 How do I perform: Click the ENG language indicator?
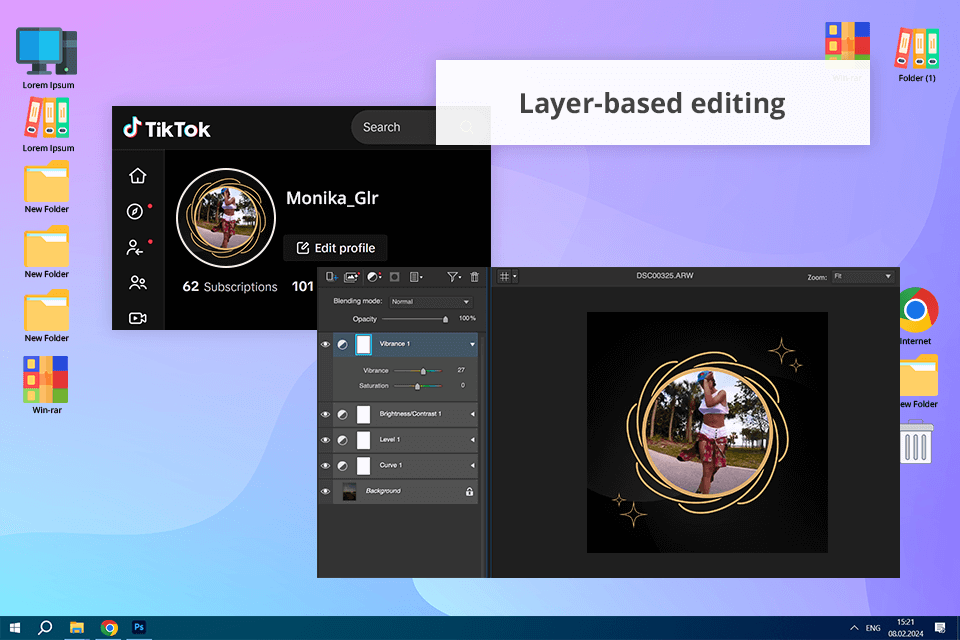point(873,628)
